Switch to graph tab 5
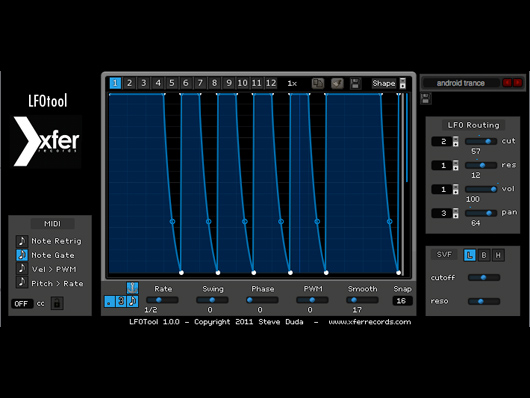This screenshot has height=398, width=530. click(x=172, y=83)
